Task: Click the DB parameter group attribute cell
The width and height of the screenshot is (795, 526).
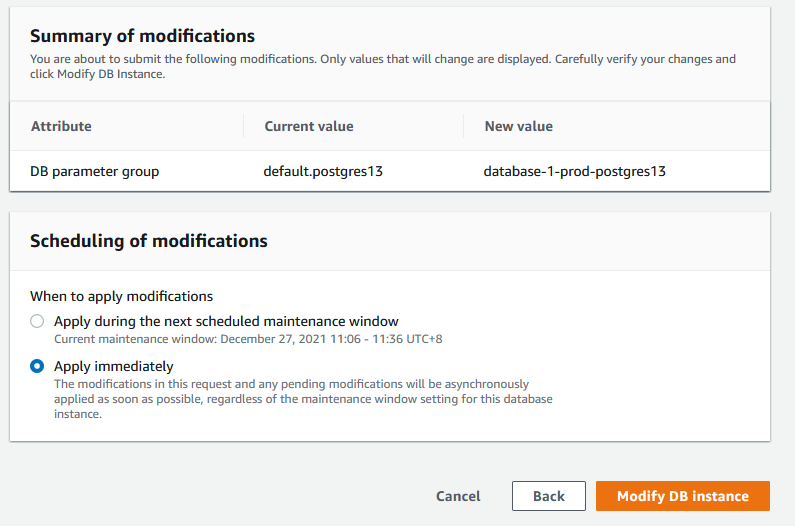Action: (95, 171)
